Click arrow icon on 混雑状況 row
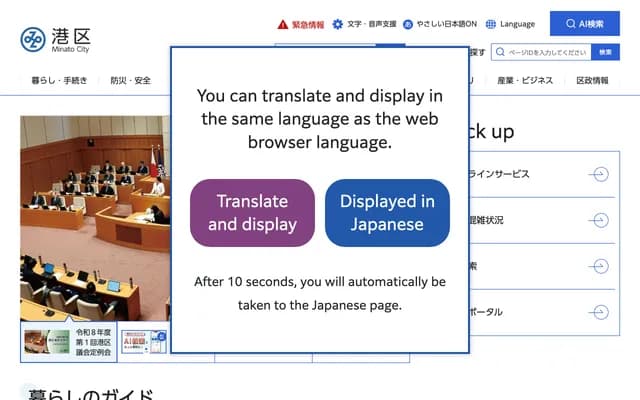 [x=599, y=220]
